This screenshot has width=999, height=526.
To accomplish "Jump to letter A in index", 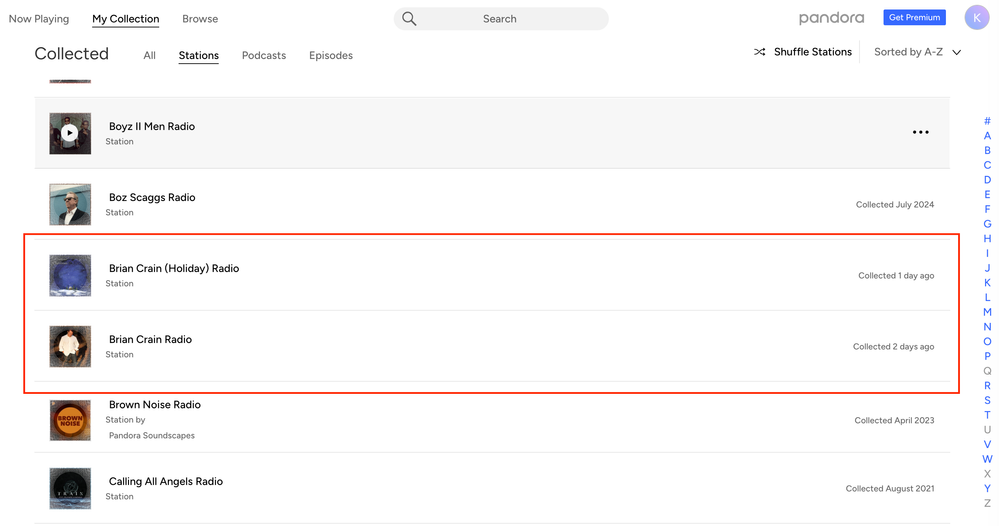I will [987, 136].
